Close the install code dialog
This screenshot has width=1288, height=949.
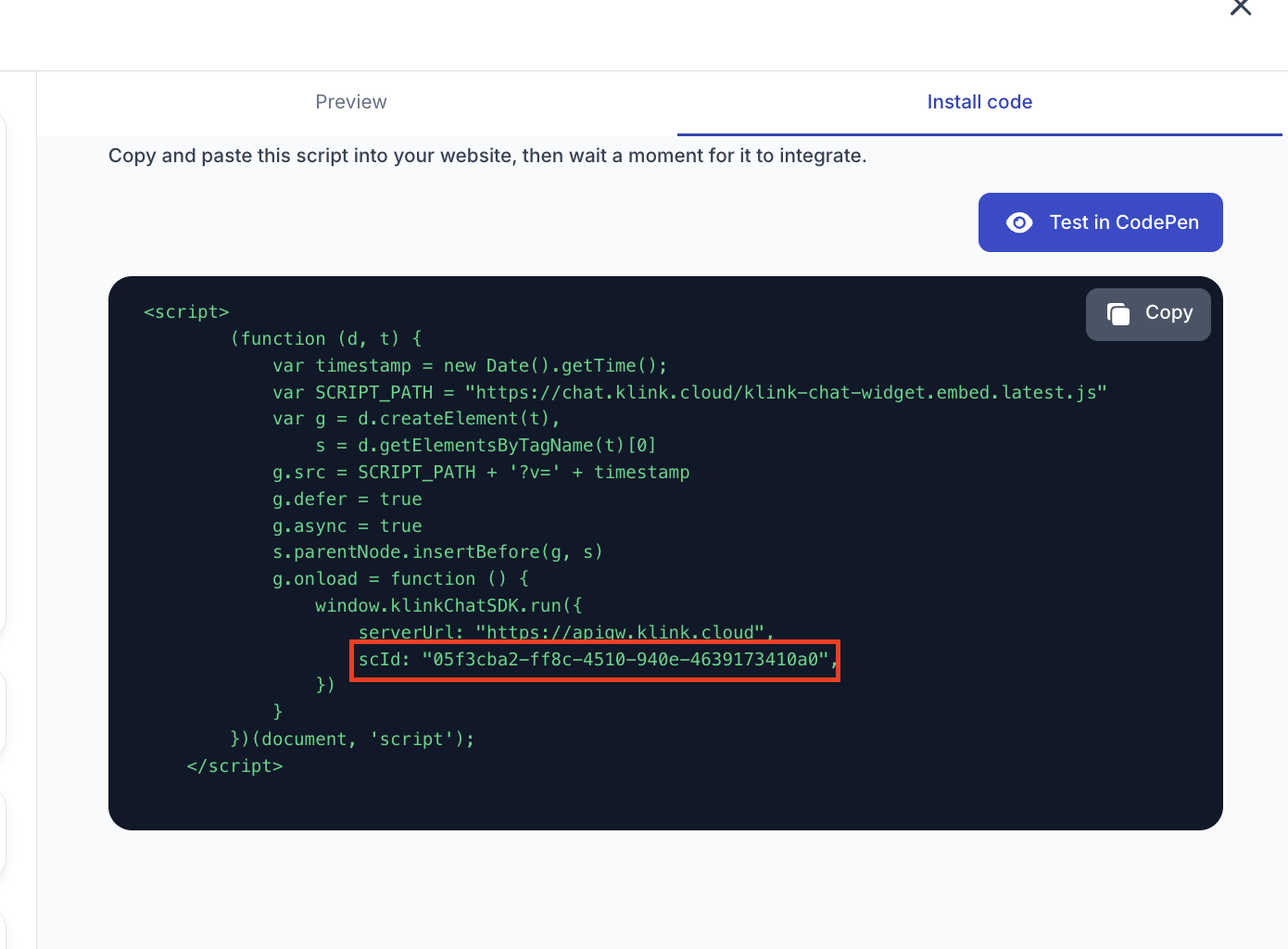(x=1240, y=8)
